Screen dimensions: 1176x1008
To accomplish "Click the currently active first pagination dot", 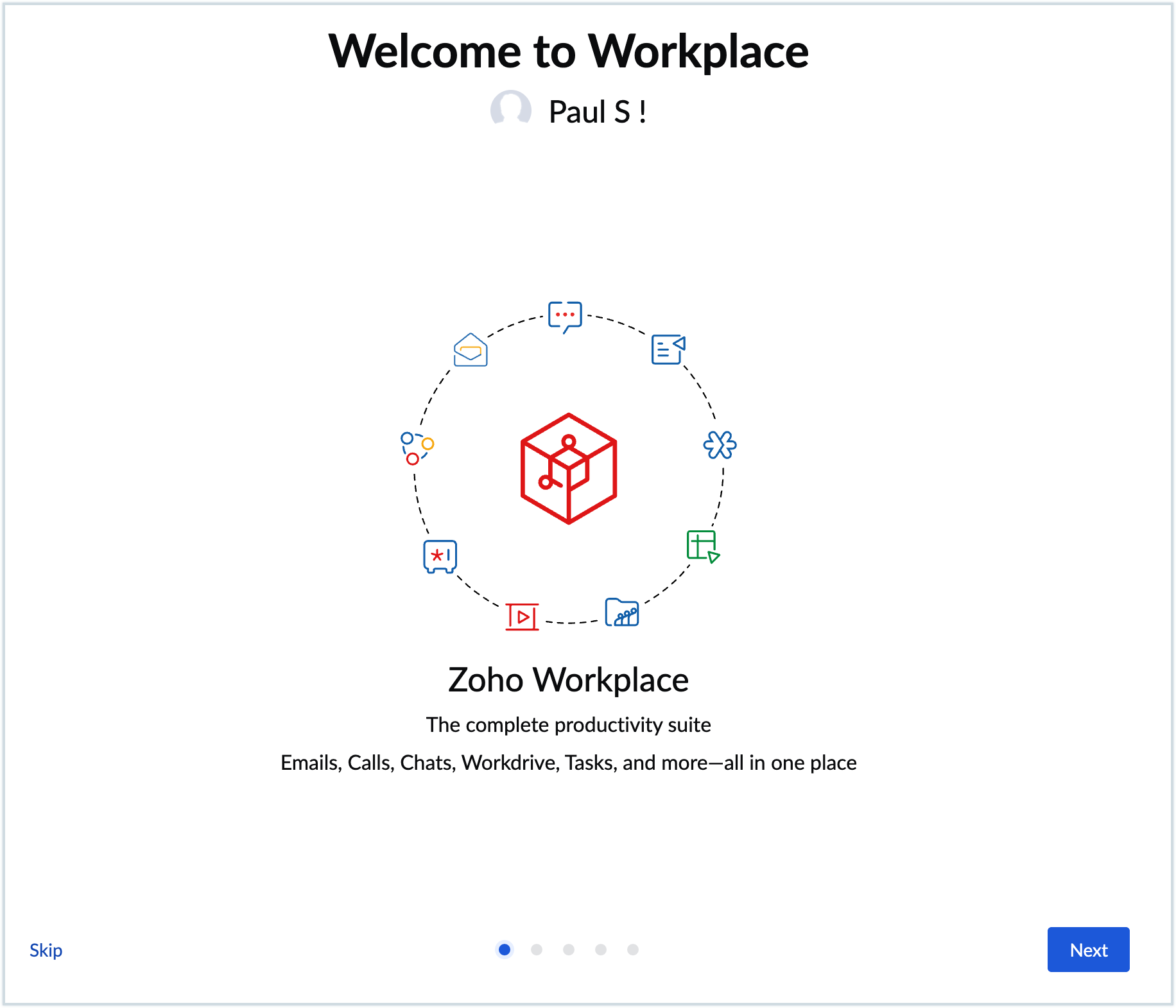I will [505, 950].
